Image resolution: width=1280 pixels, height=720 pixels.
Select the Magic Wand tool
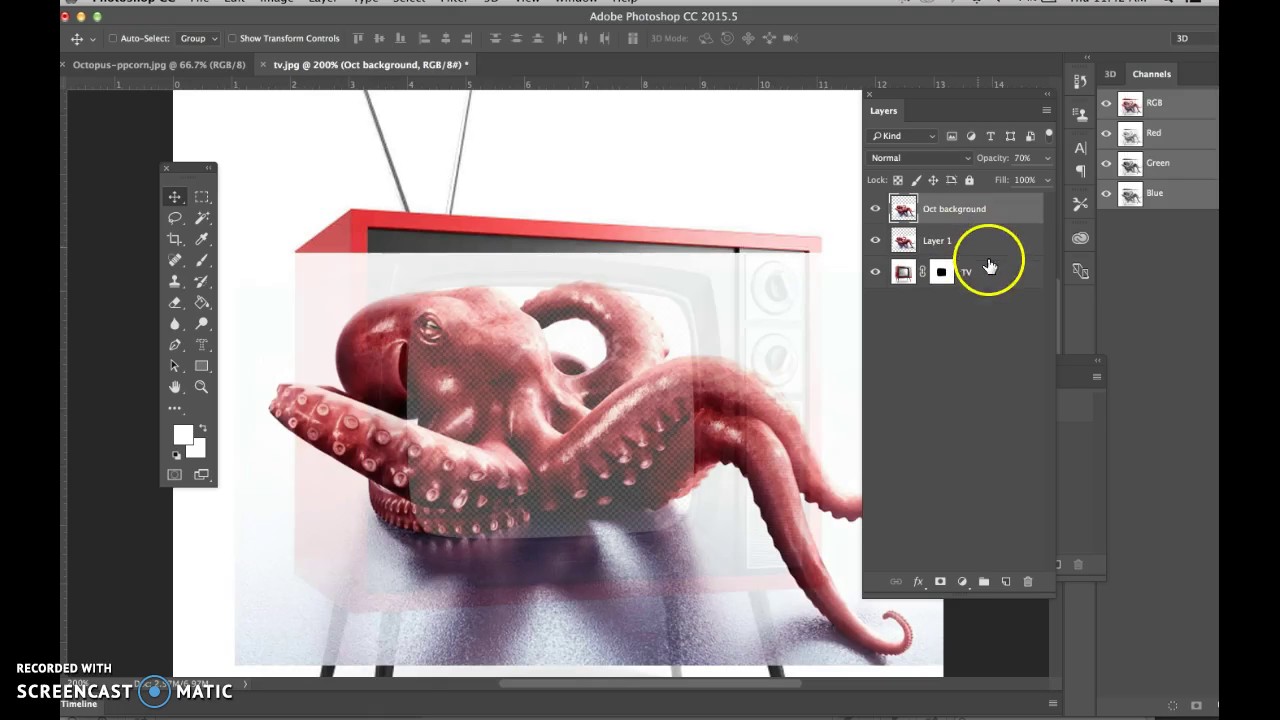[202, 218]
